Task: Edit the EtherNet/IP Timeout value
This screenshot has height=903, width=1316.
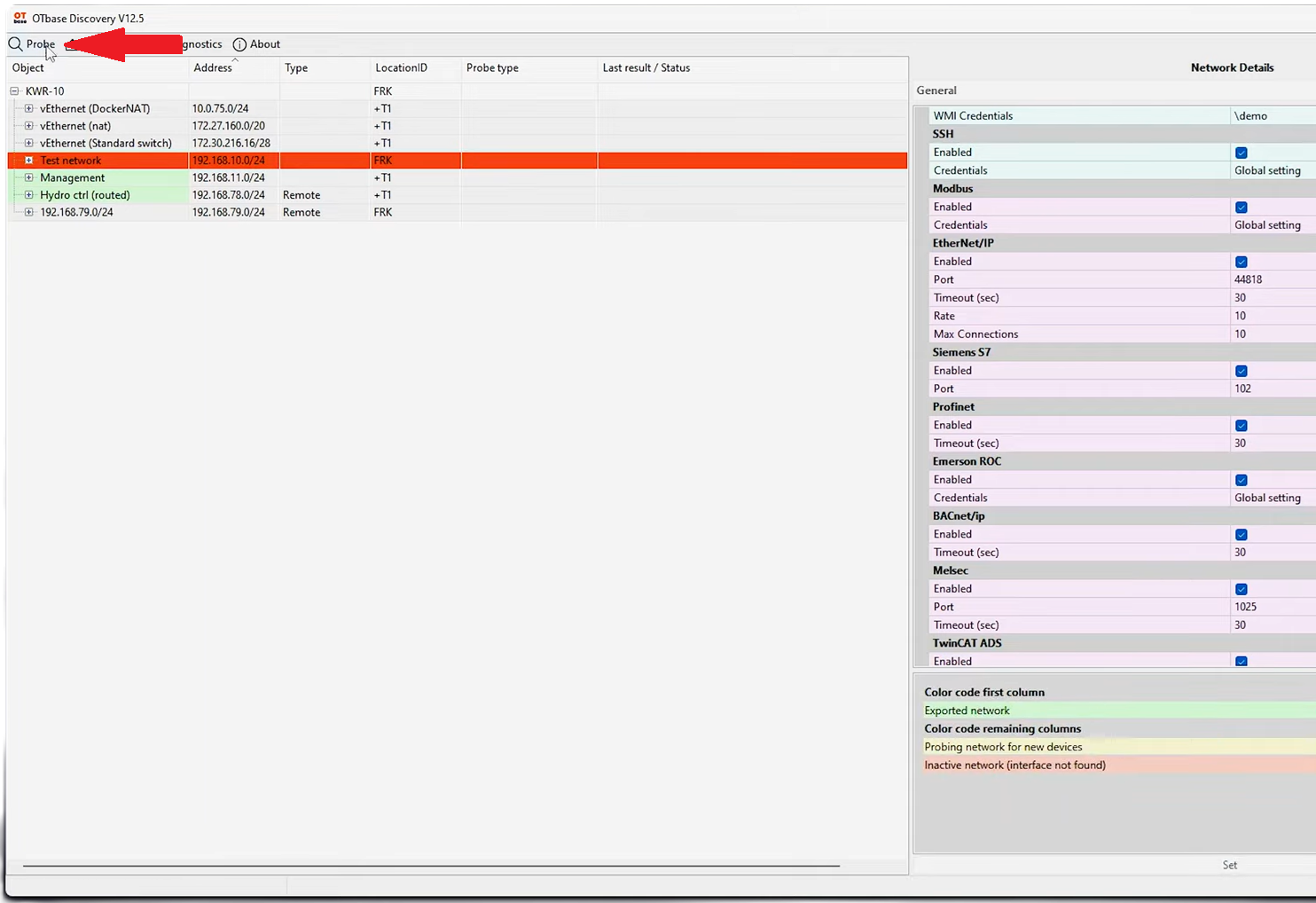Action: pos(1273,298)
